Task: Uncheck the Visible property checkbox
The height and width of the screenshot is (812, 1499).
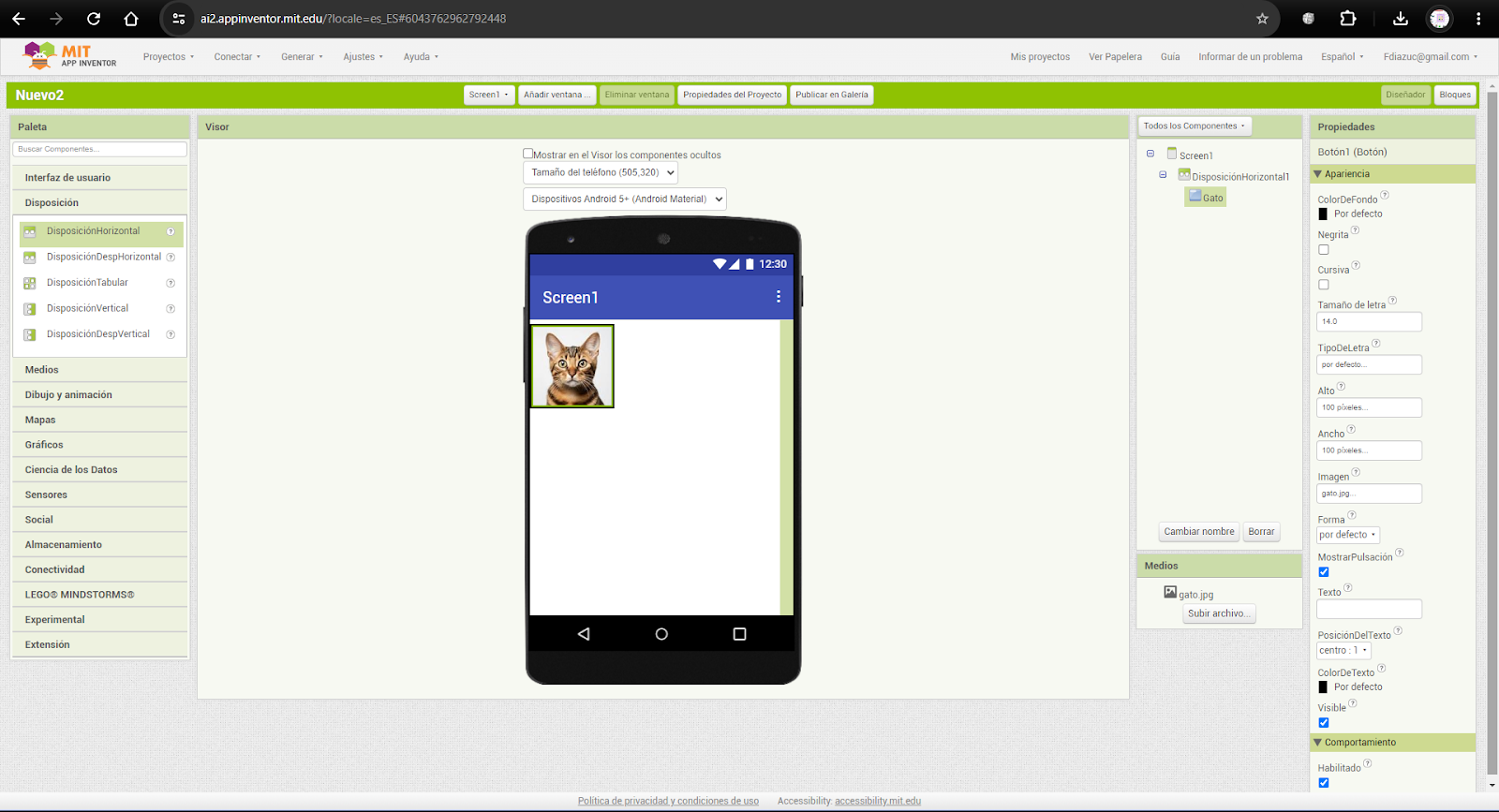Action: pyautogui.click(x=1324, y=723)
